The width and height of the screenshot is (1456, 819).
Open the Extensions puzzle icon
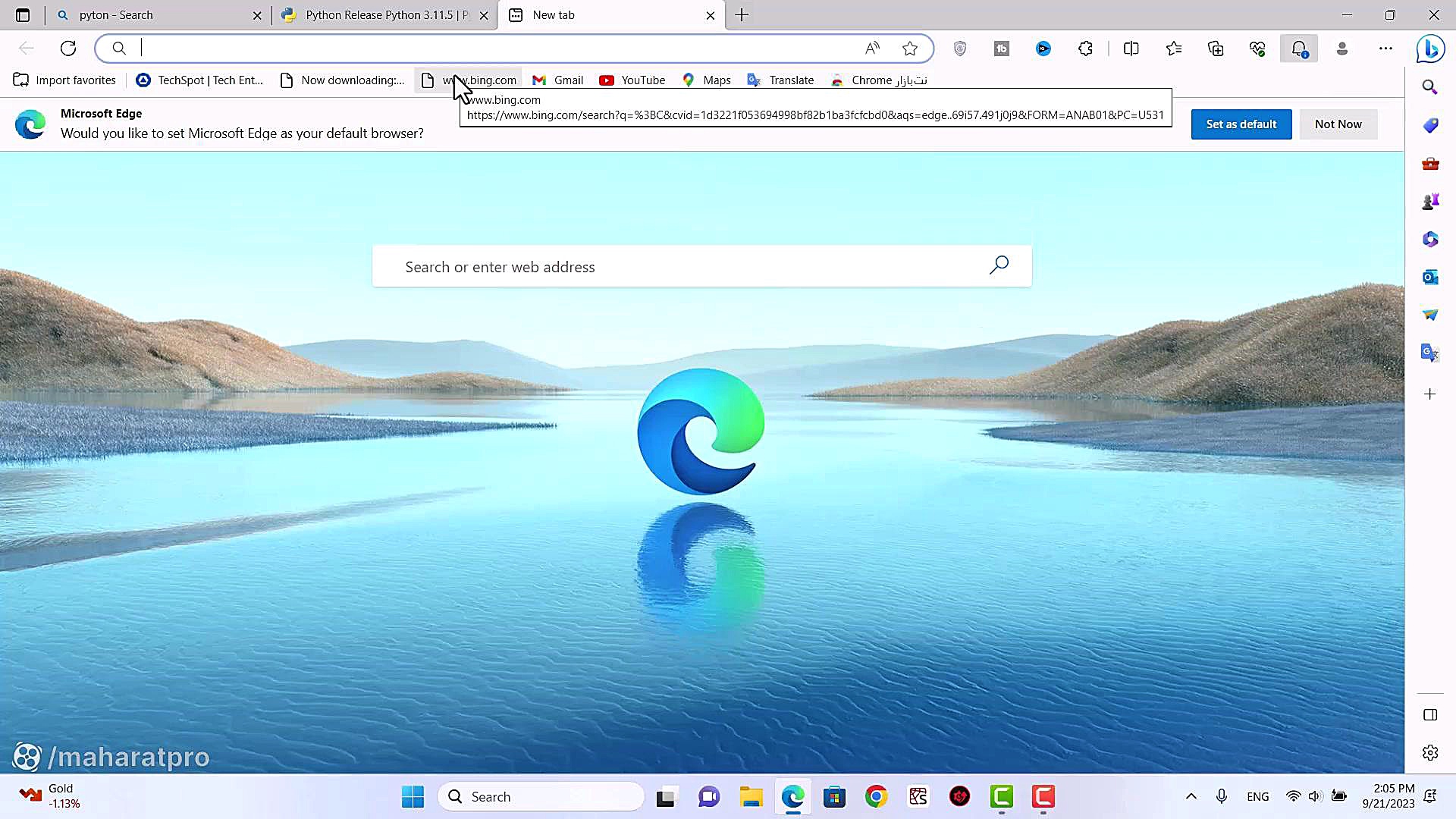1085,49
